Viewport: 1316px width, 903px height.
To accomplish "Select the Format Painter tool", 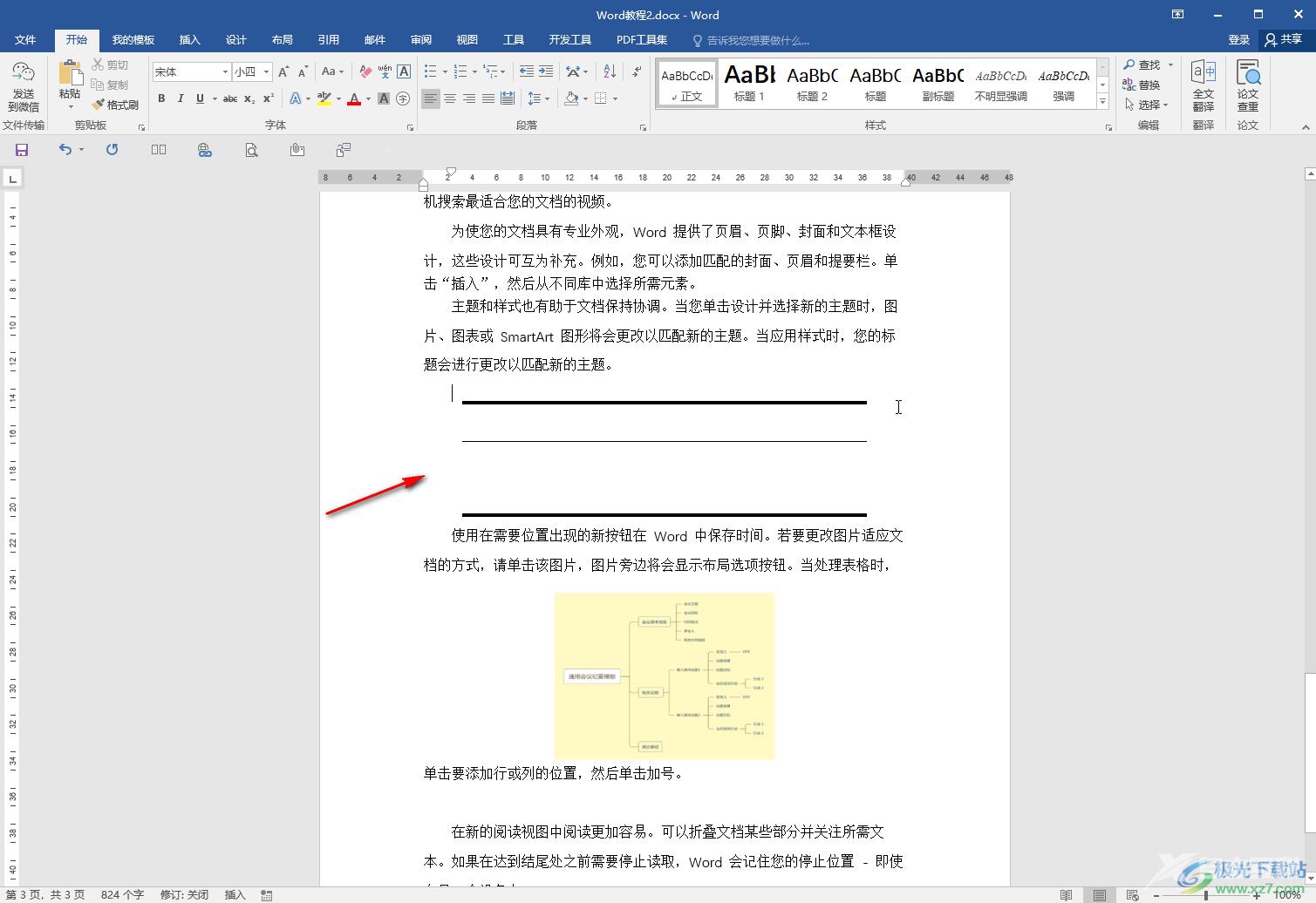I will (x=115, y=105).
